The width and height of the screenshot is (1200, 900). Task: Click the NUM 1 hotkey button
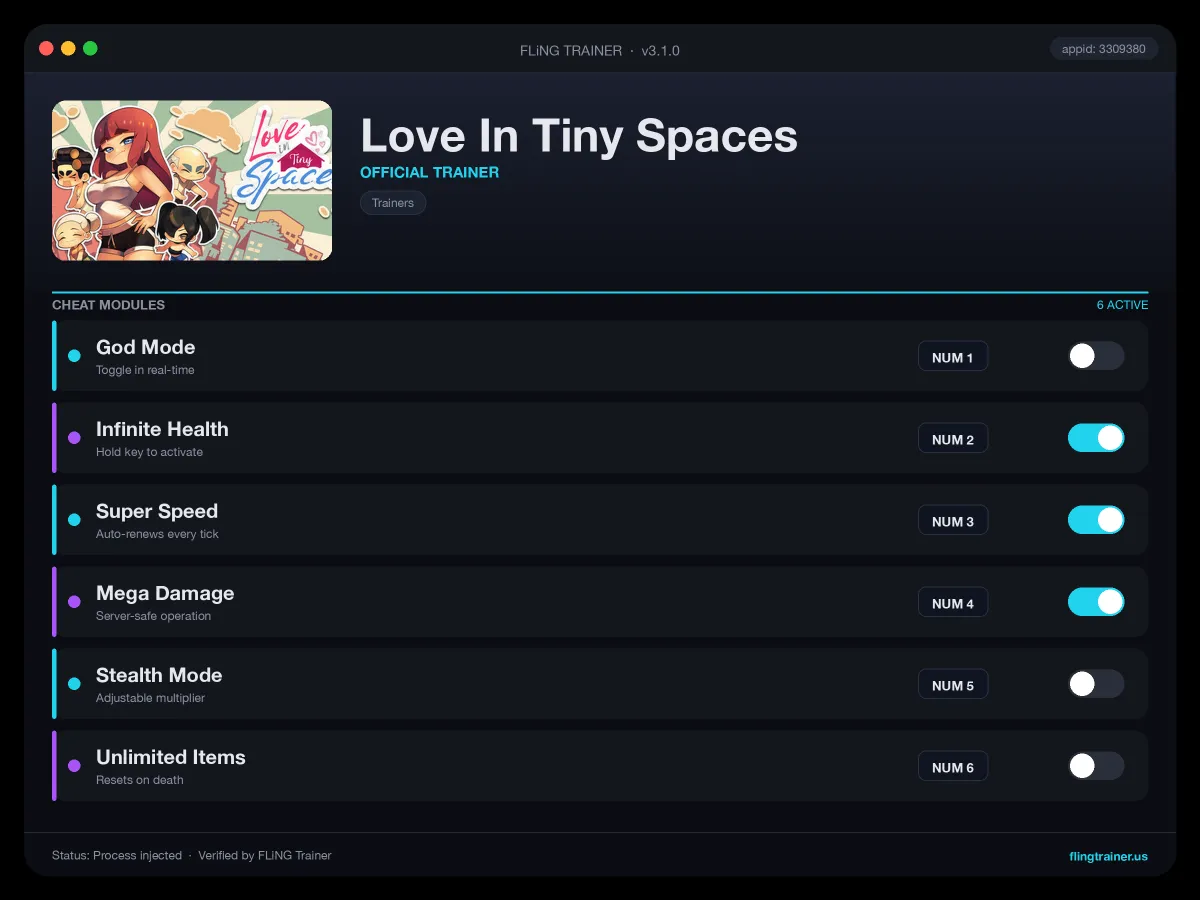point(953,357)
